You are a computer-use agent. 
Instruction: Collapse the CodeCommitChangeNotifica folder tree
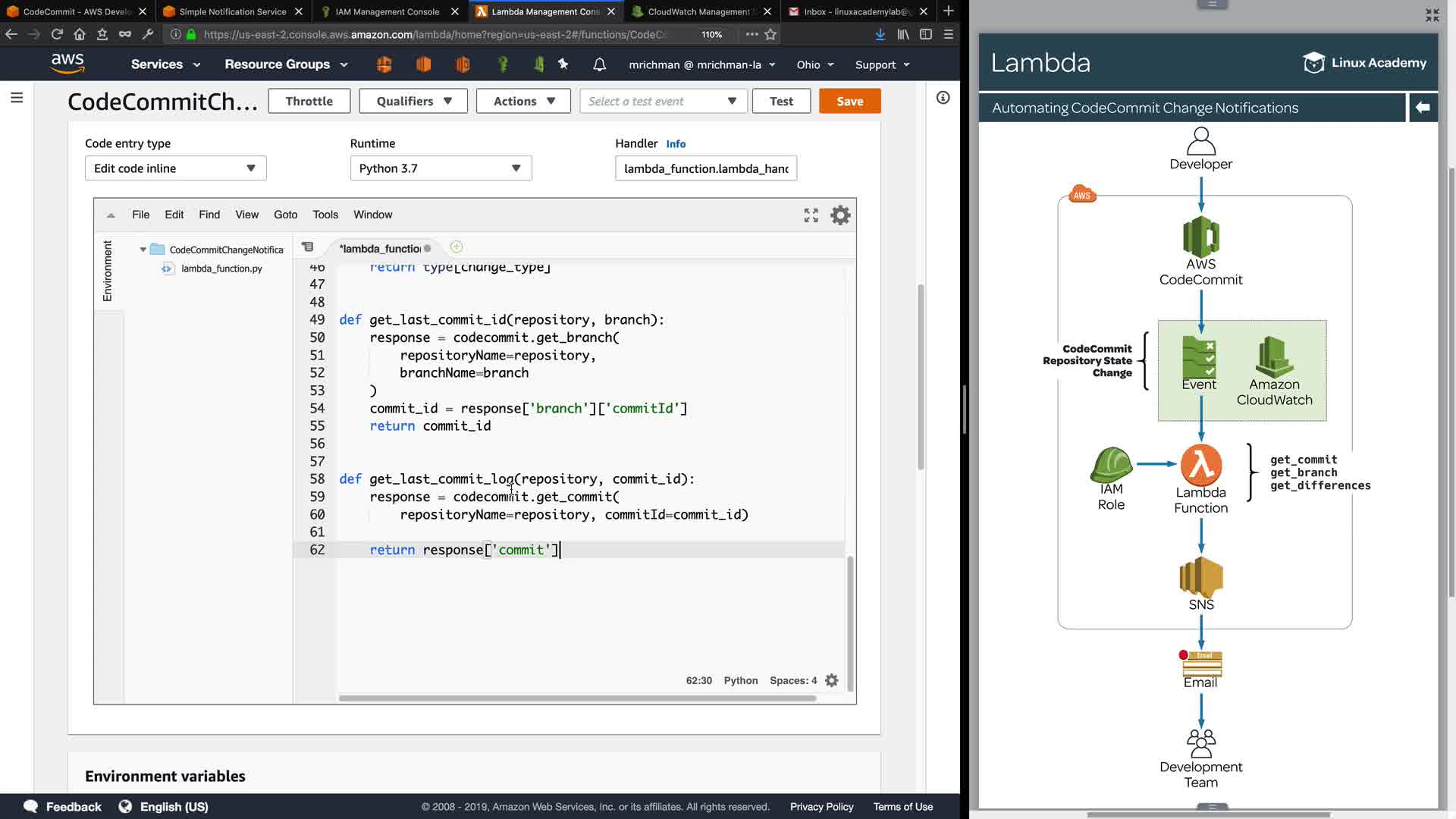(143, 249)
